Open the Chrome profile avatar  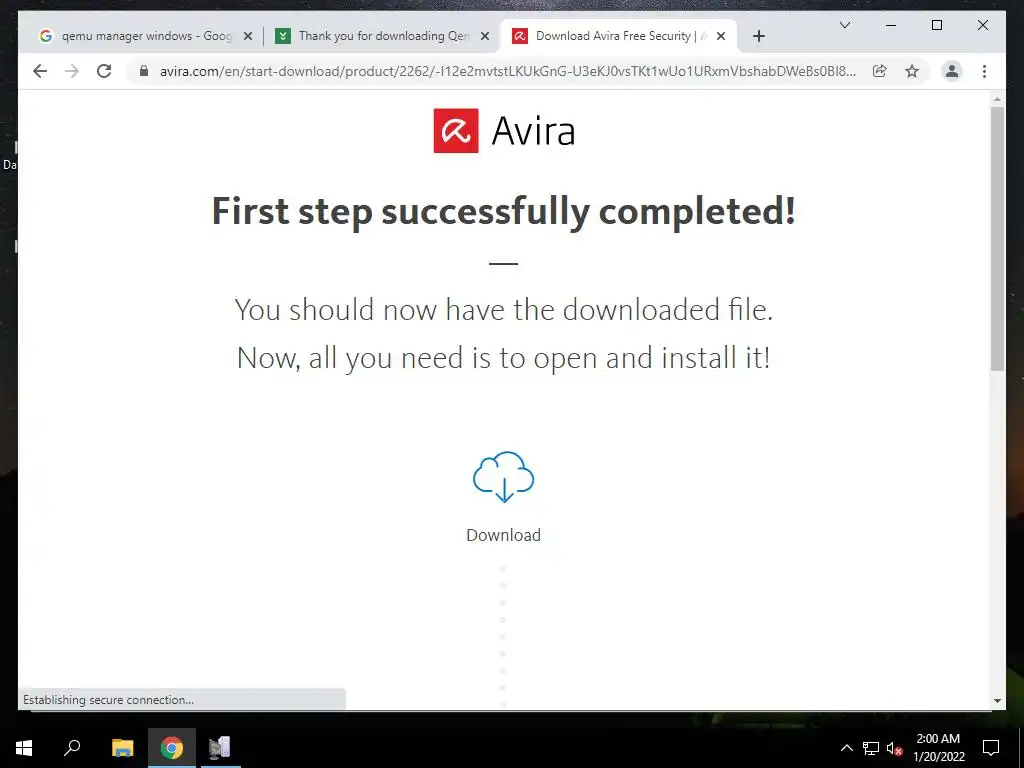pyautogui.click(x=952, y=71)
